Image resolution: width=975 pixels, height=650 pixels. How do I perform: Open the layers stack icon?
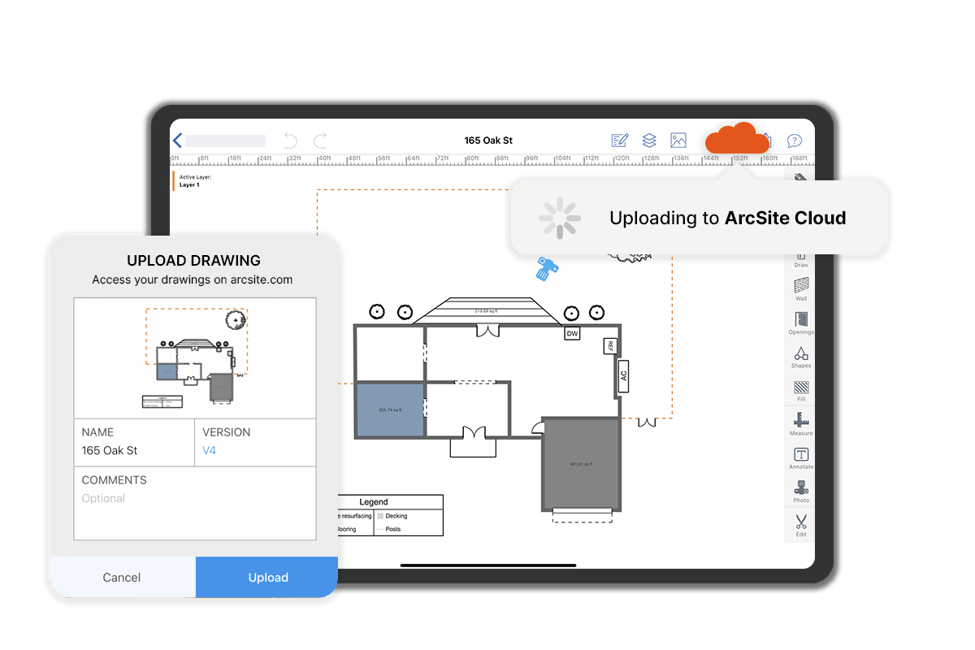[649, 141]
